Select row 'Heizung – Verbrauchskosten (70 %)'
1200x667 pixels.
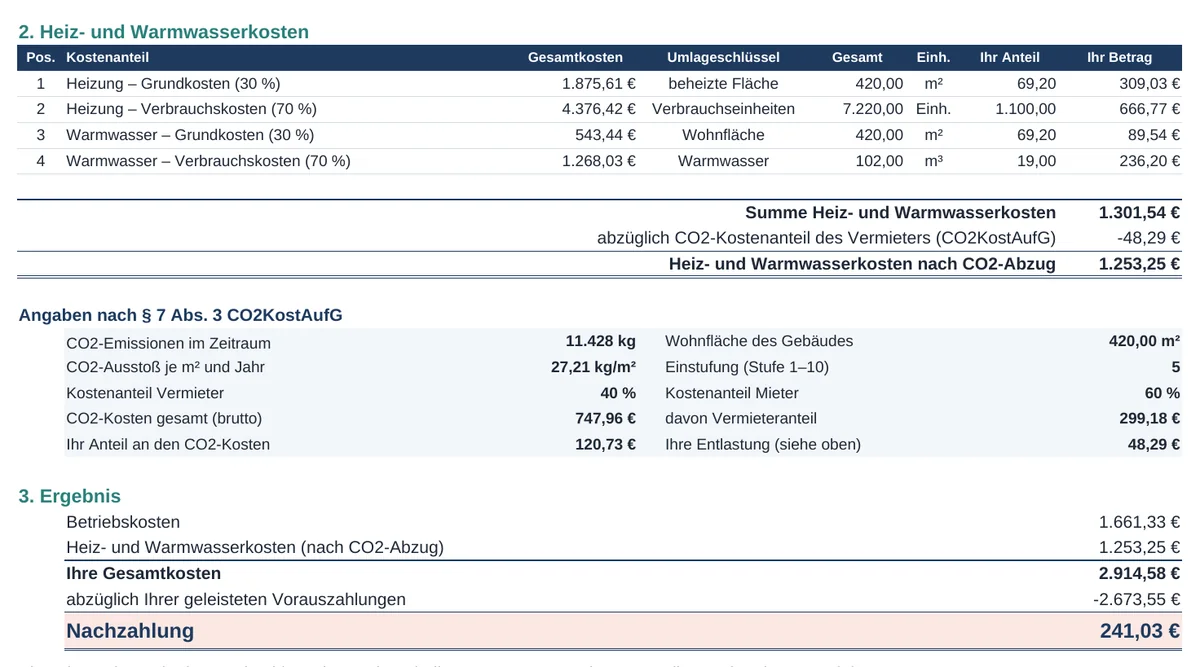(x=600, y=109)
